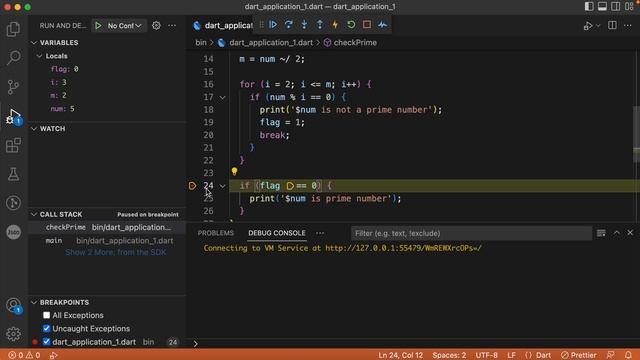The image size is (640, 360).
Task: Toggle All Exceptions breakpoint checkbox
Action: tap(47, 315)
